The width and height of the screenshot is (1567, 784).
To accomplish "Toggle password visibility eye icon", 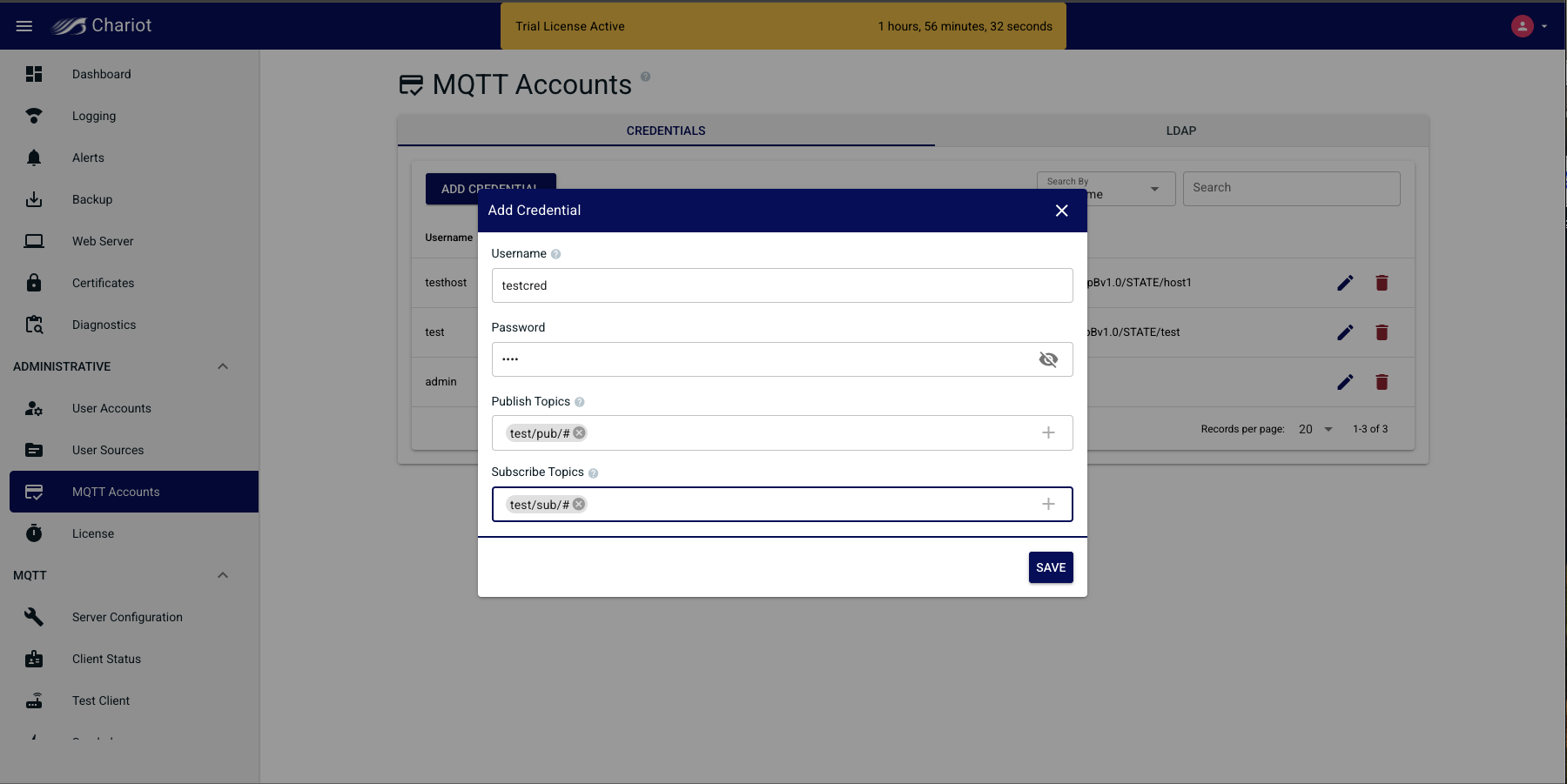I will 1048,359.
